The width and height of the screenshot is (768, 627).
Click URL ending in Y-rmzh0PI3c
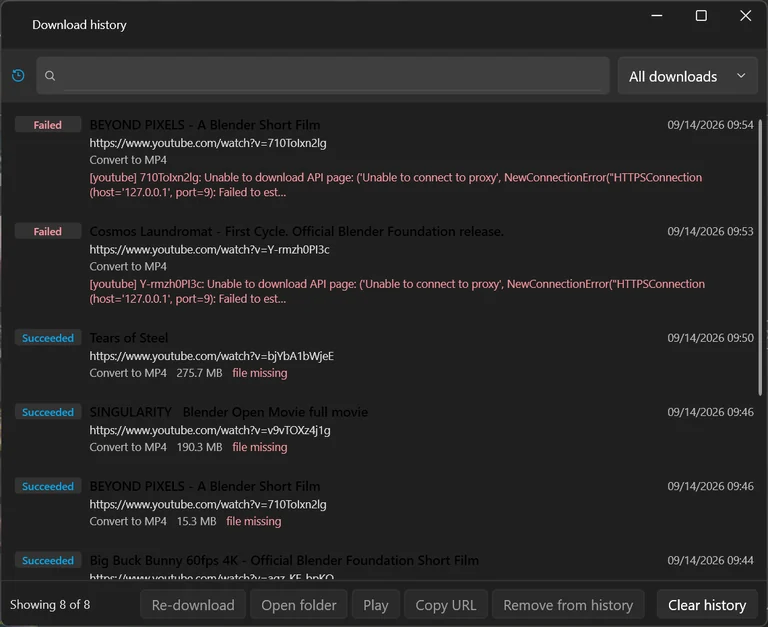[x=209, y=249]
